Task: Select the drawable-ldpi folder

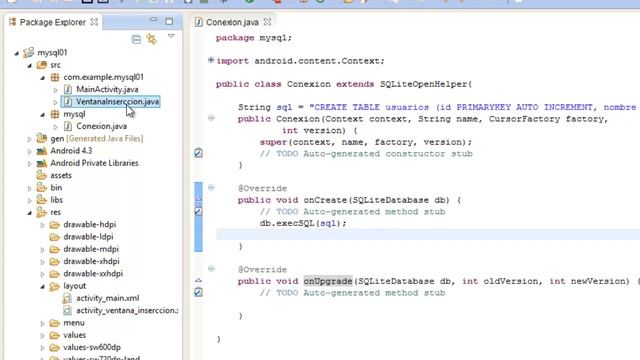Action: (x=88, y=236)
